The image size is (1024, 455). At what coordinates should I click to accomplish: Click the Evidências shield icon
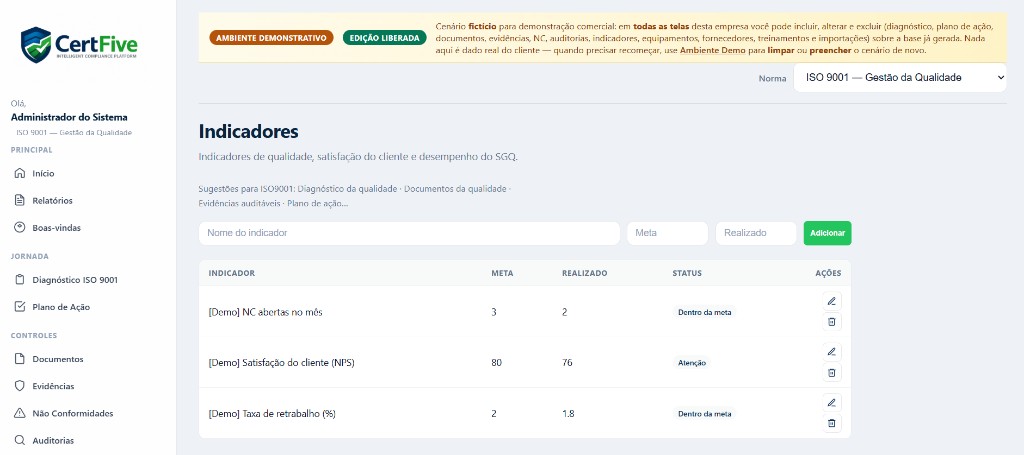click(x=20, y=386)
